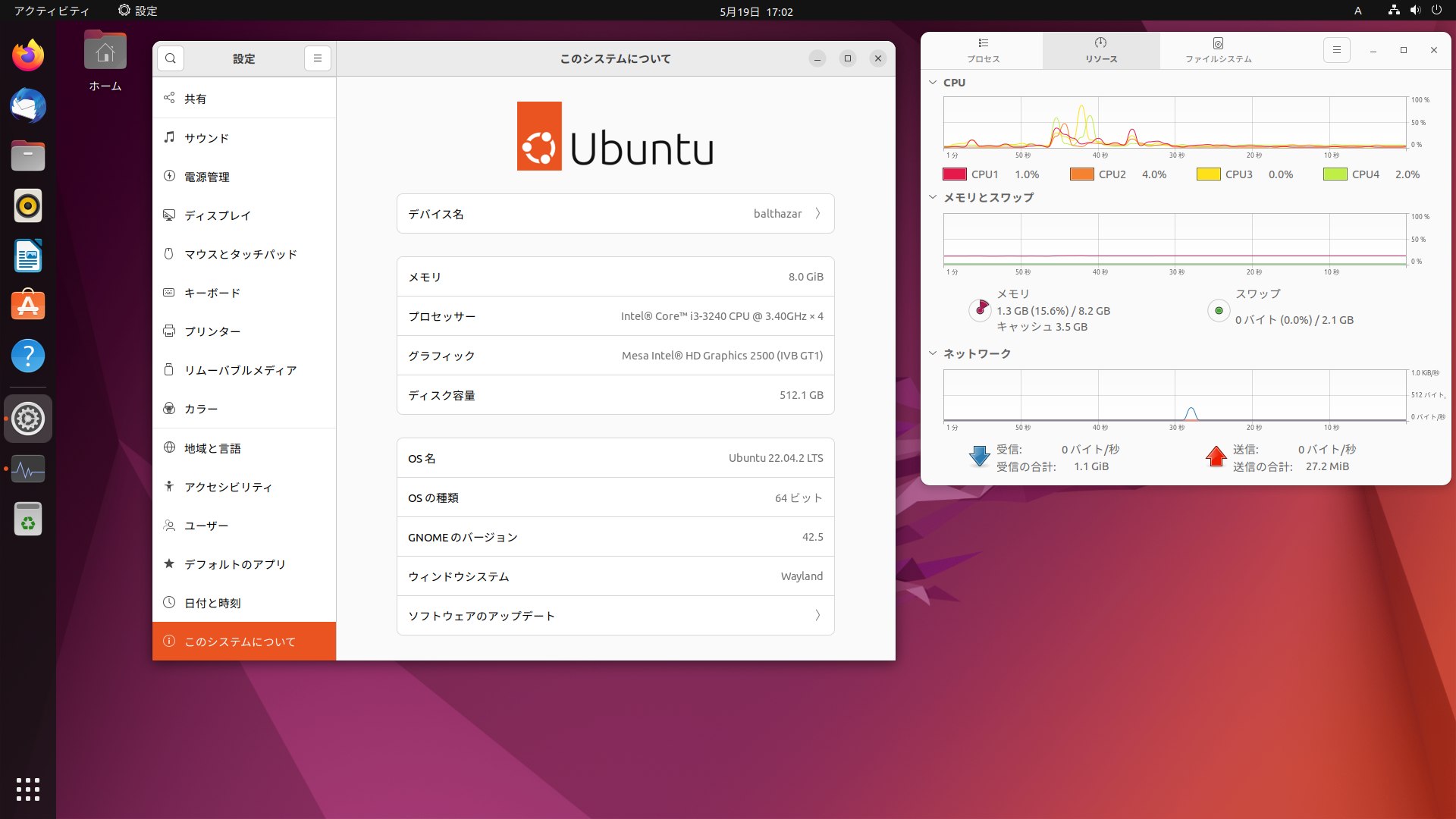The width and height of the screenshot is (1456, 819).
Task: Open the Settings hamburger menu
Action: coord(318,58)
